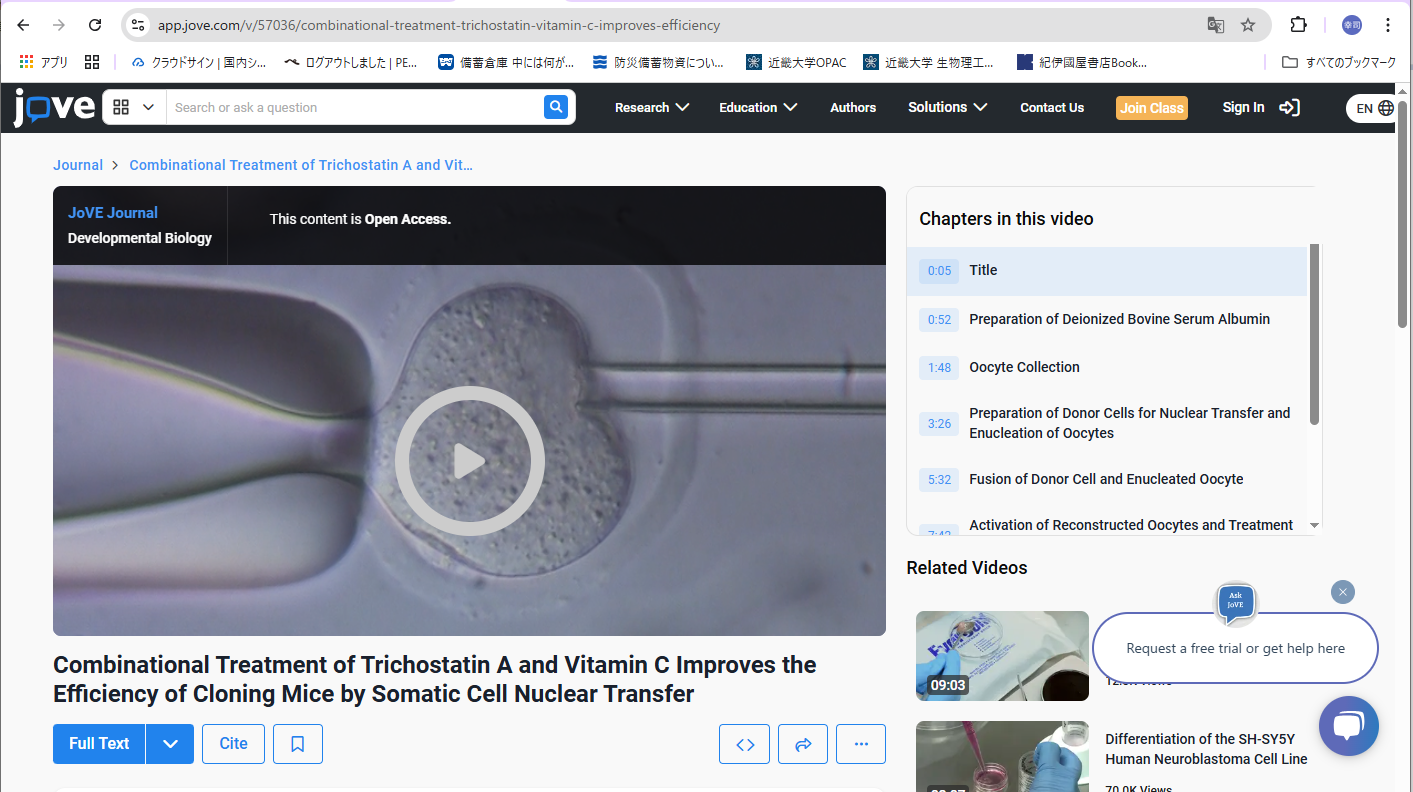
Task: Open the blue chat widget icon
Action: pyautogui.click(x=1348, y=726)
